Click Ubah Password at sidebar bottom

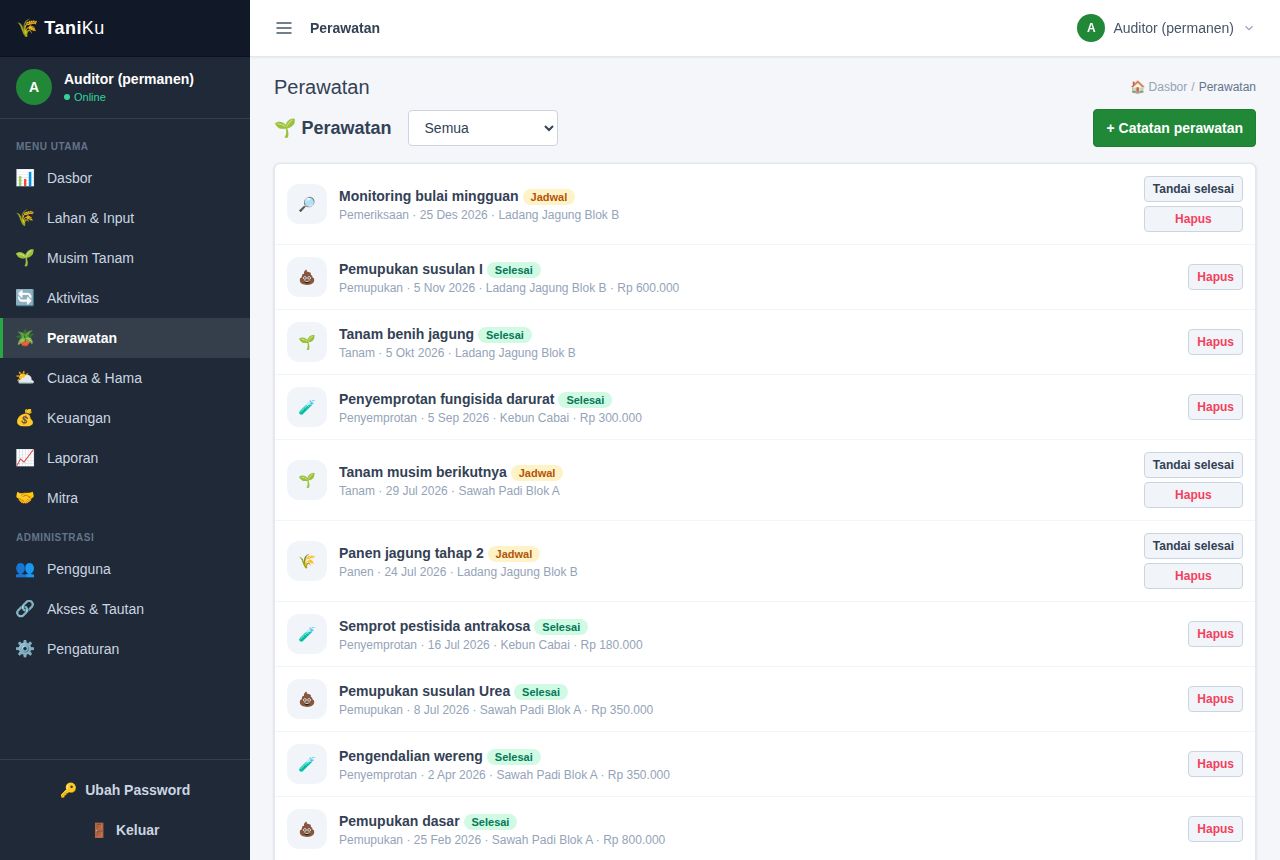tap(125, 790)
